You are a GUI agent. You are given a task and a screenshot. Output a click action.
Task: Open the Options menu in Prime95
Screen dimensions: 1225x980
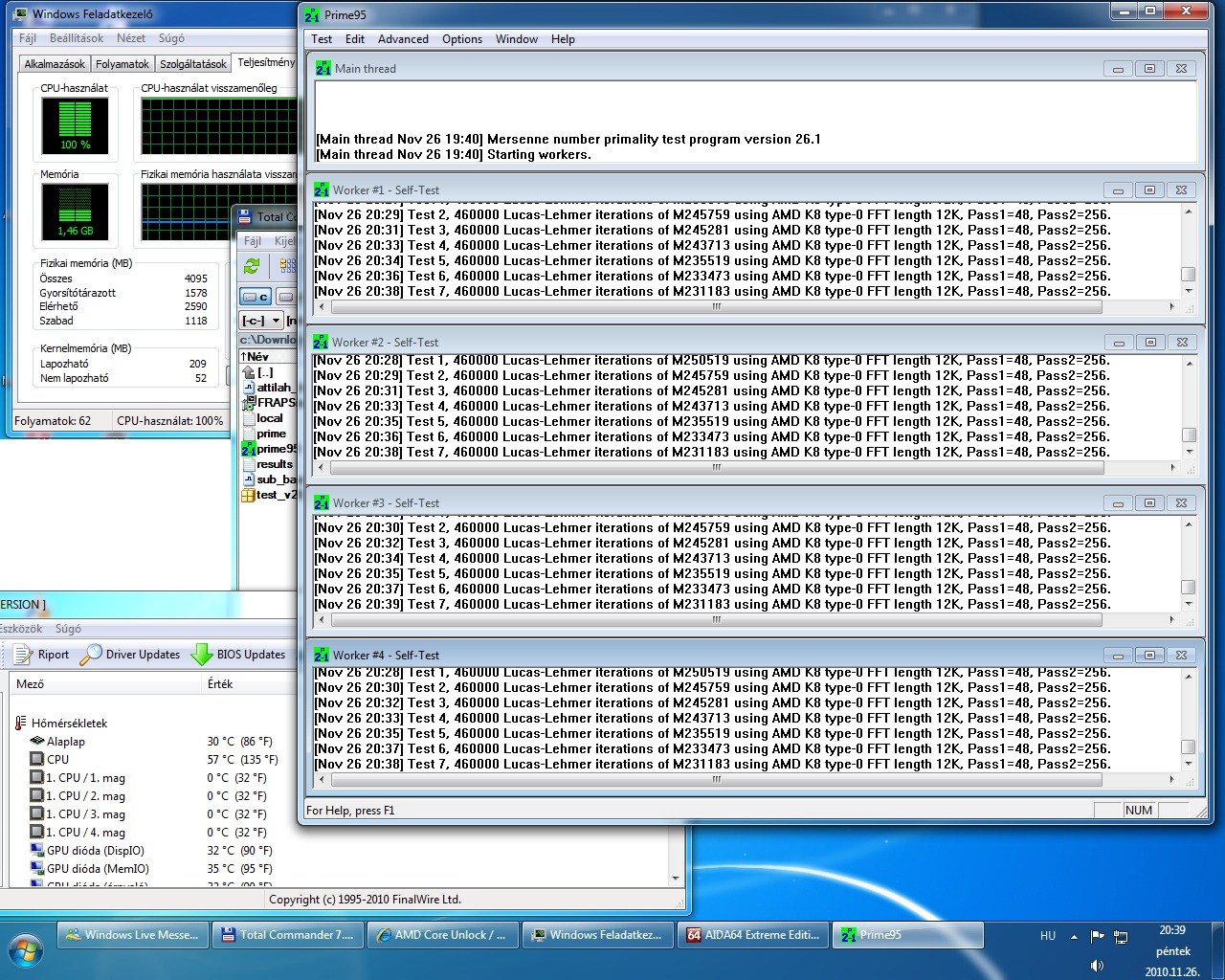[x=462, y=39]
